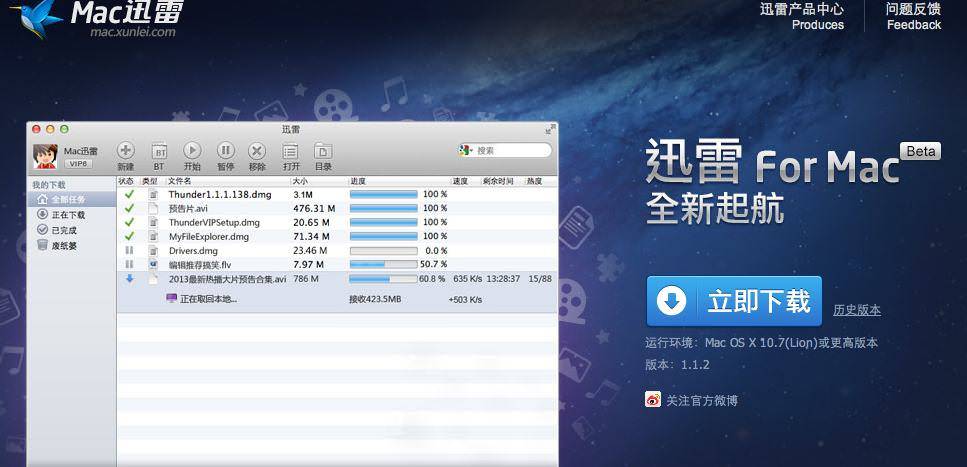Sort by the 文件名 column header
967x467 pixels.
pos(180,181)
